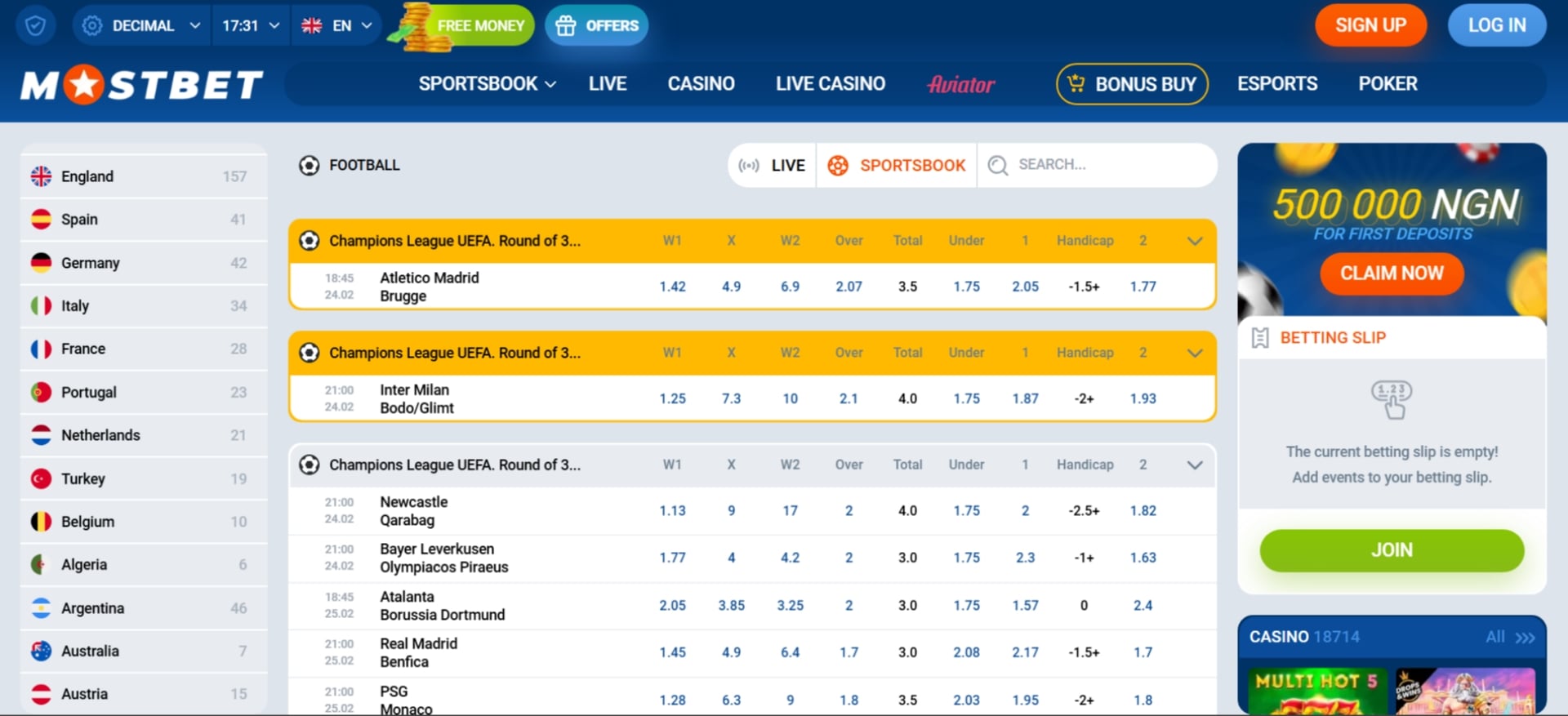Screen dimensions: 1568x716
Task: Select W1 odds 1.42 for Atletico Madrid
Action: pyautogui.click(x=672, y=287)
